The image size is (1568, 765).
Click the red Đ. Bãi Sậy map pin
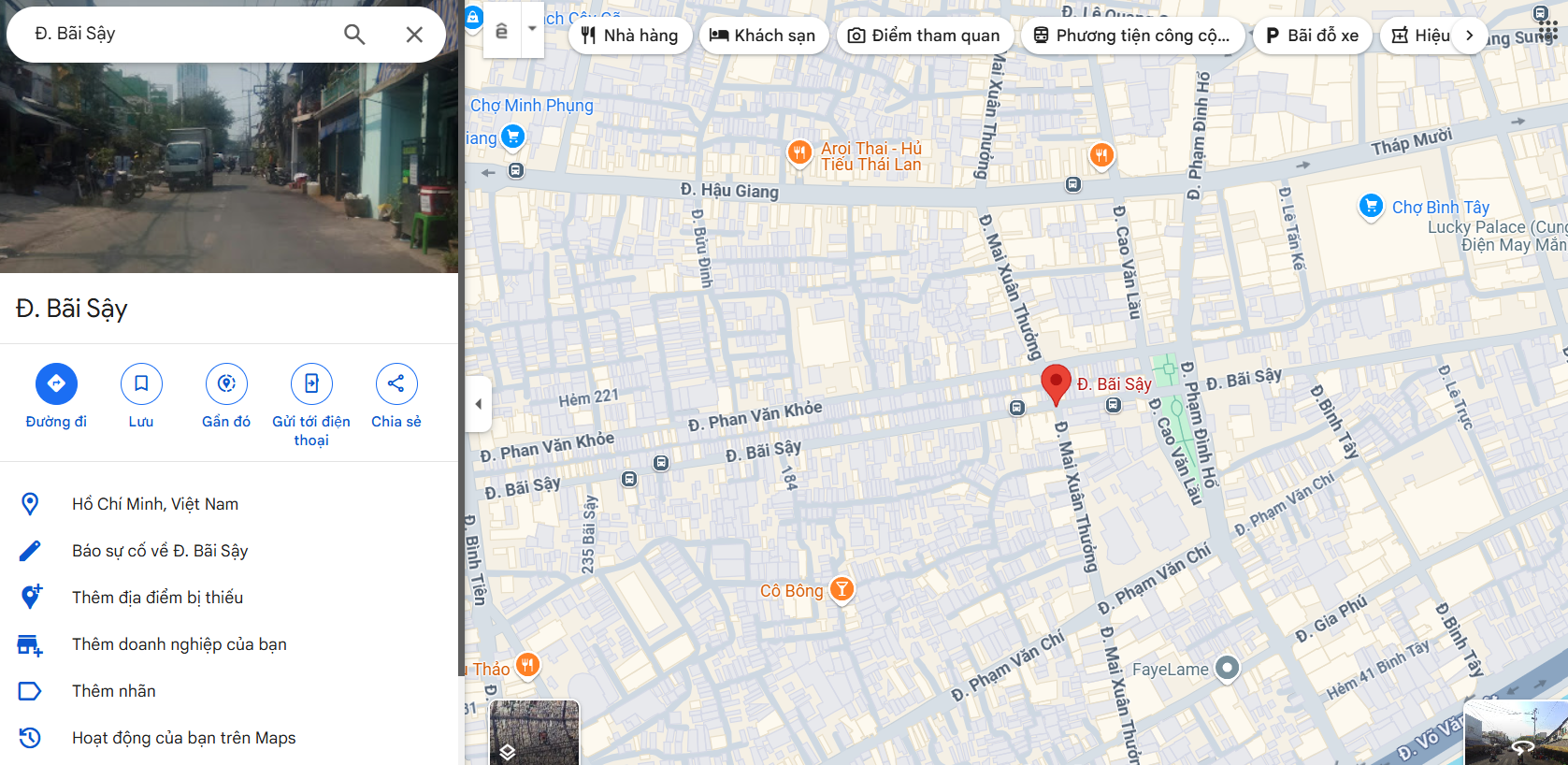[1056, 384]
